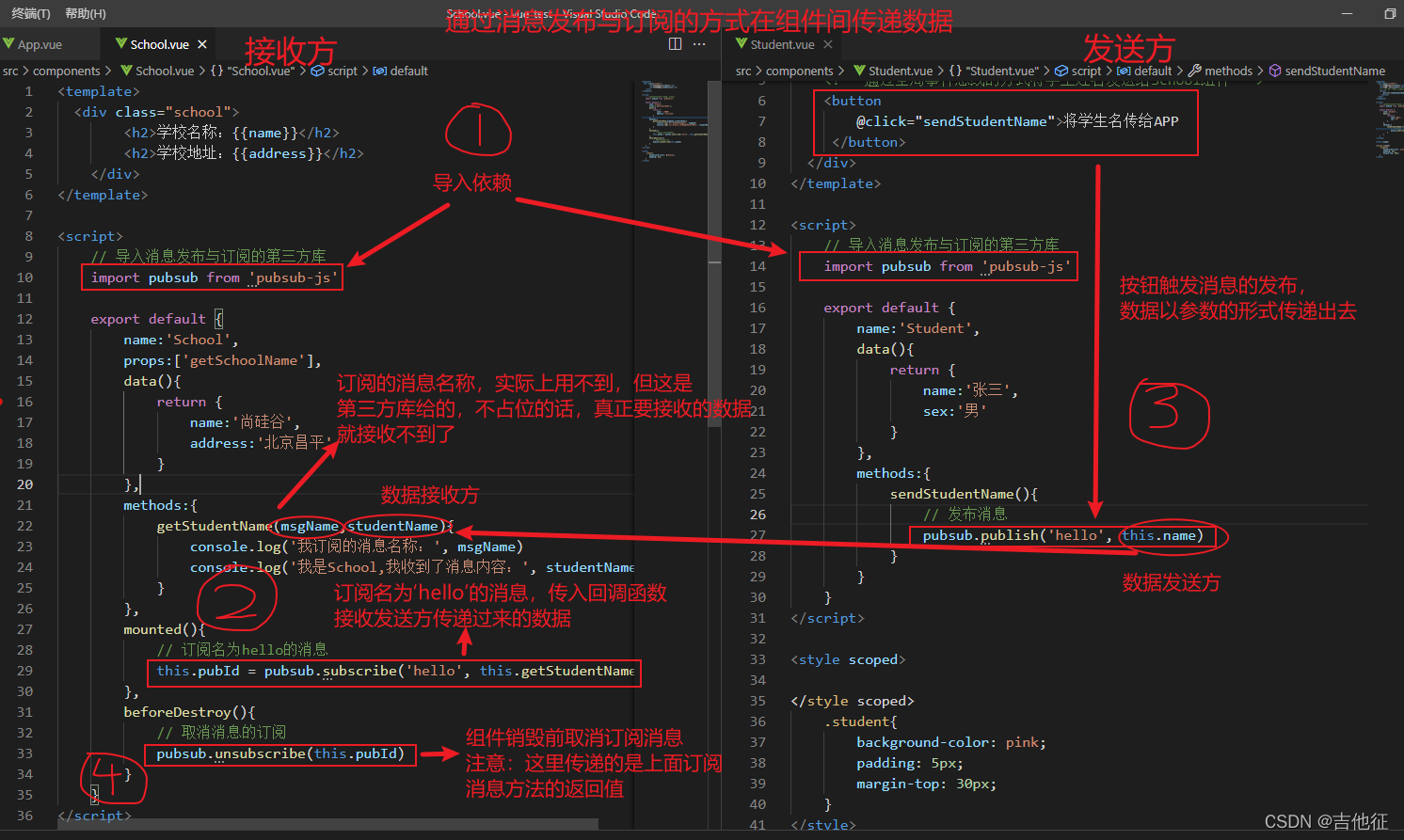Click the Vue icon on the App.vue tab
This screenshot has width=1404, height=840.
click(8, 44)
